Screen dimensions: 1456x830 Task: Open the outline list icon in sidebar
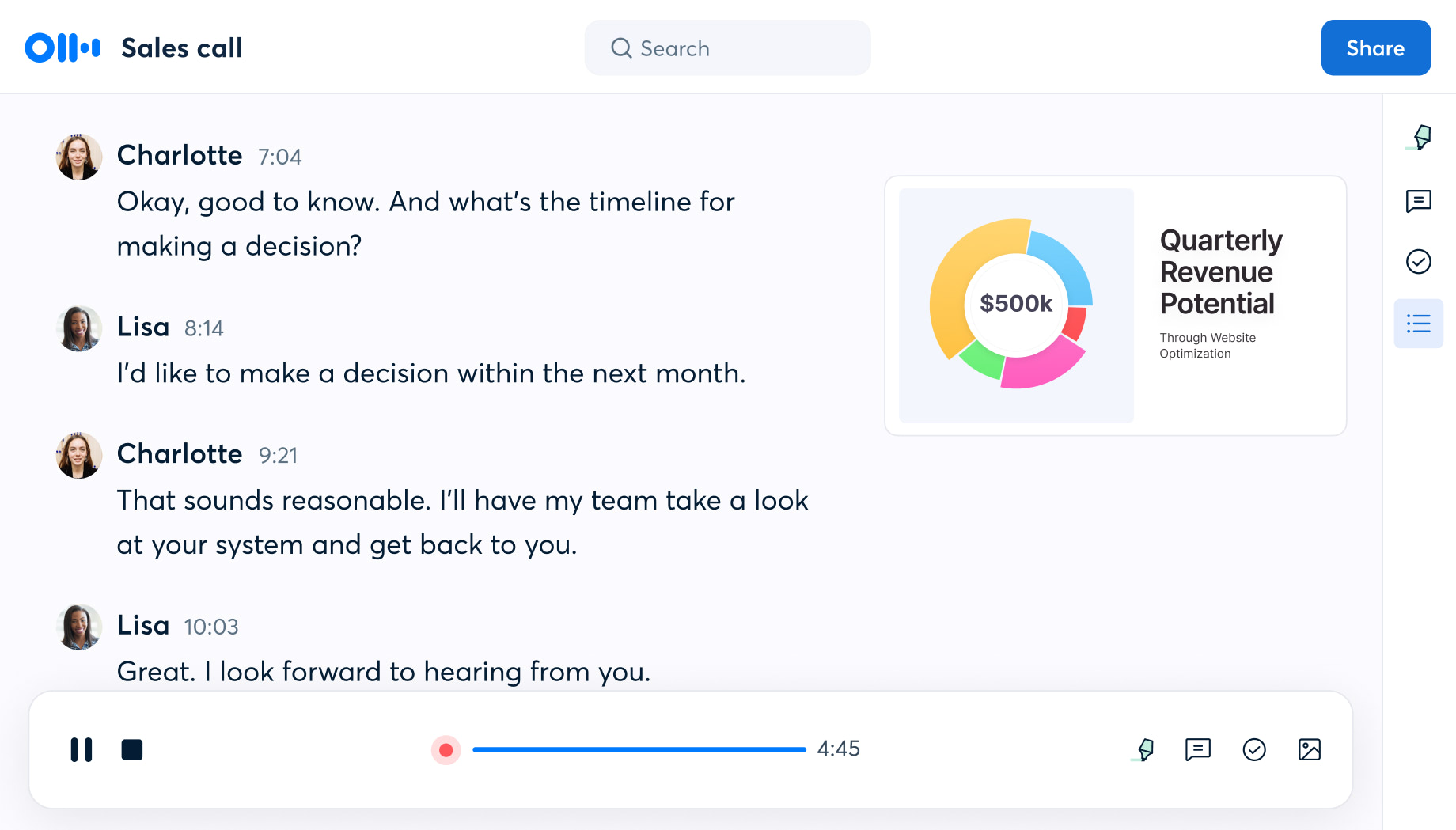pyautogui.click(x=1418, y=324)
